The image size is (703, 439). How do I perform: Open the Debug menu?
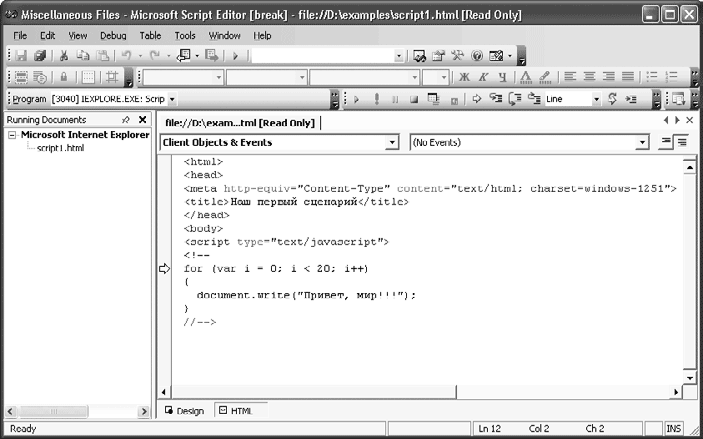click(x=113, y=35)
